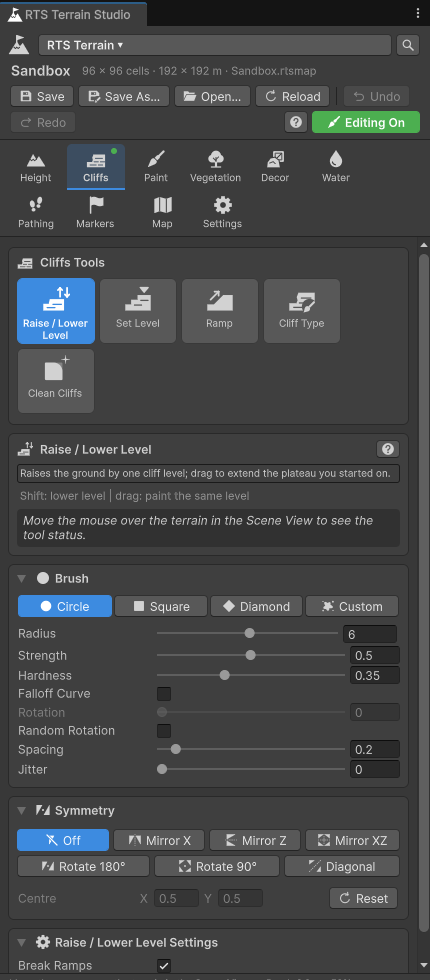Click the Strength value field
This screenshot has width=430, height=980.
374,656
